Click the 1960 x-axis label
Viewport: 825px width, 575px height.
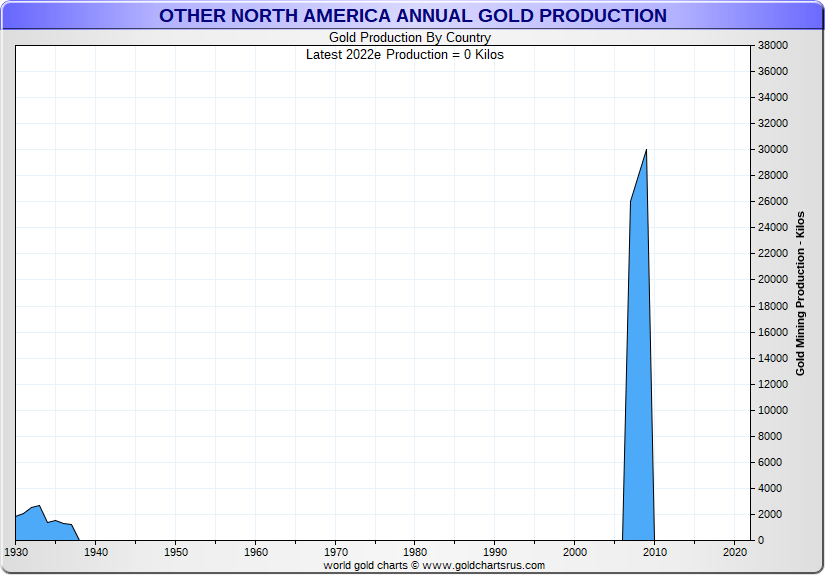click(x=256, y=552)
